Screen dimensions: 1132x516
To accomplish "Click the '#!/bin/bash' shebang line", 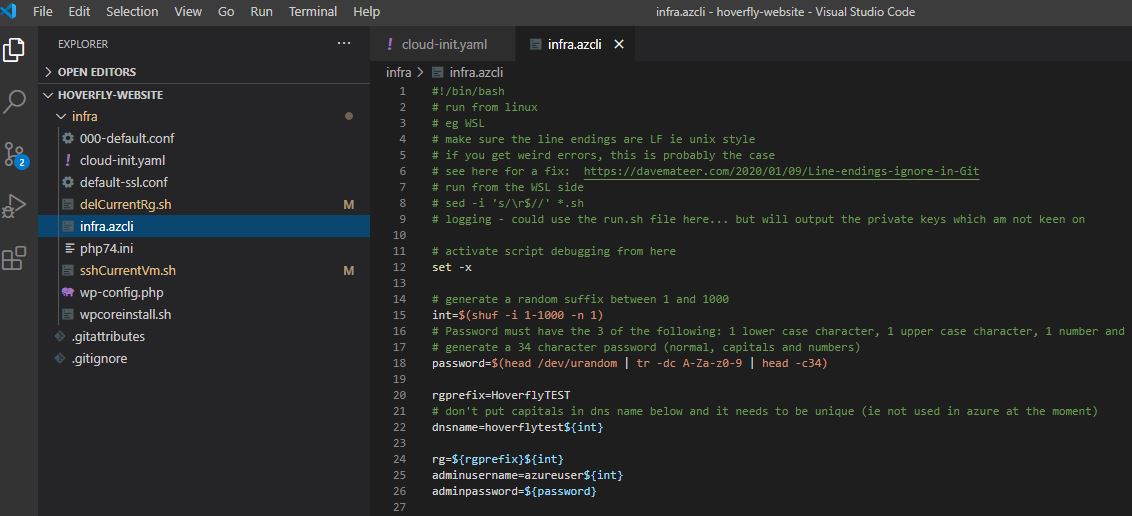I will pos(468,92).
